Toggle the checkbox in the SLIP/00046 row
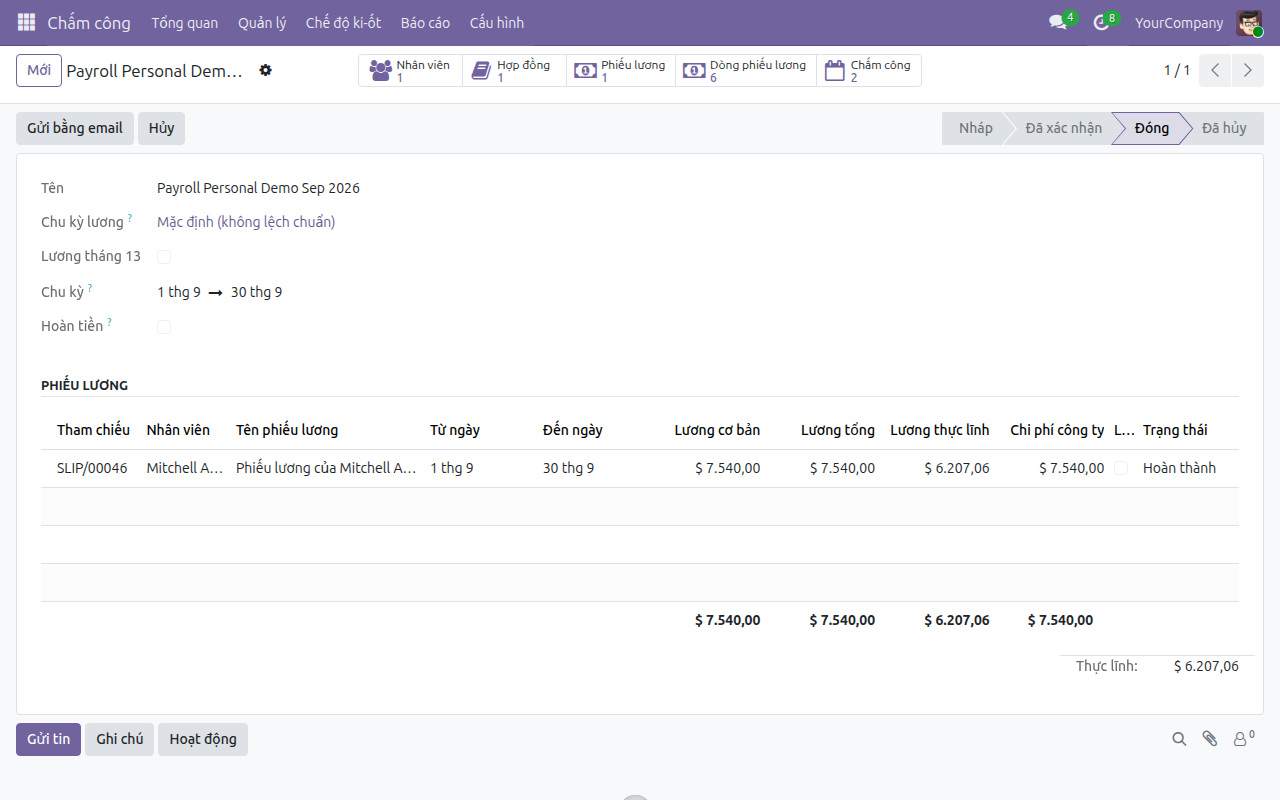Screen dimensions: 1280x800 click(x=1121, y=468)
